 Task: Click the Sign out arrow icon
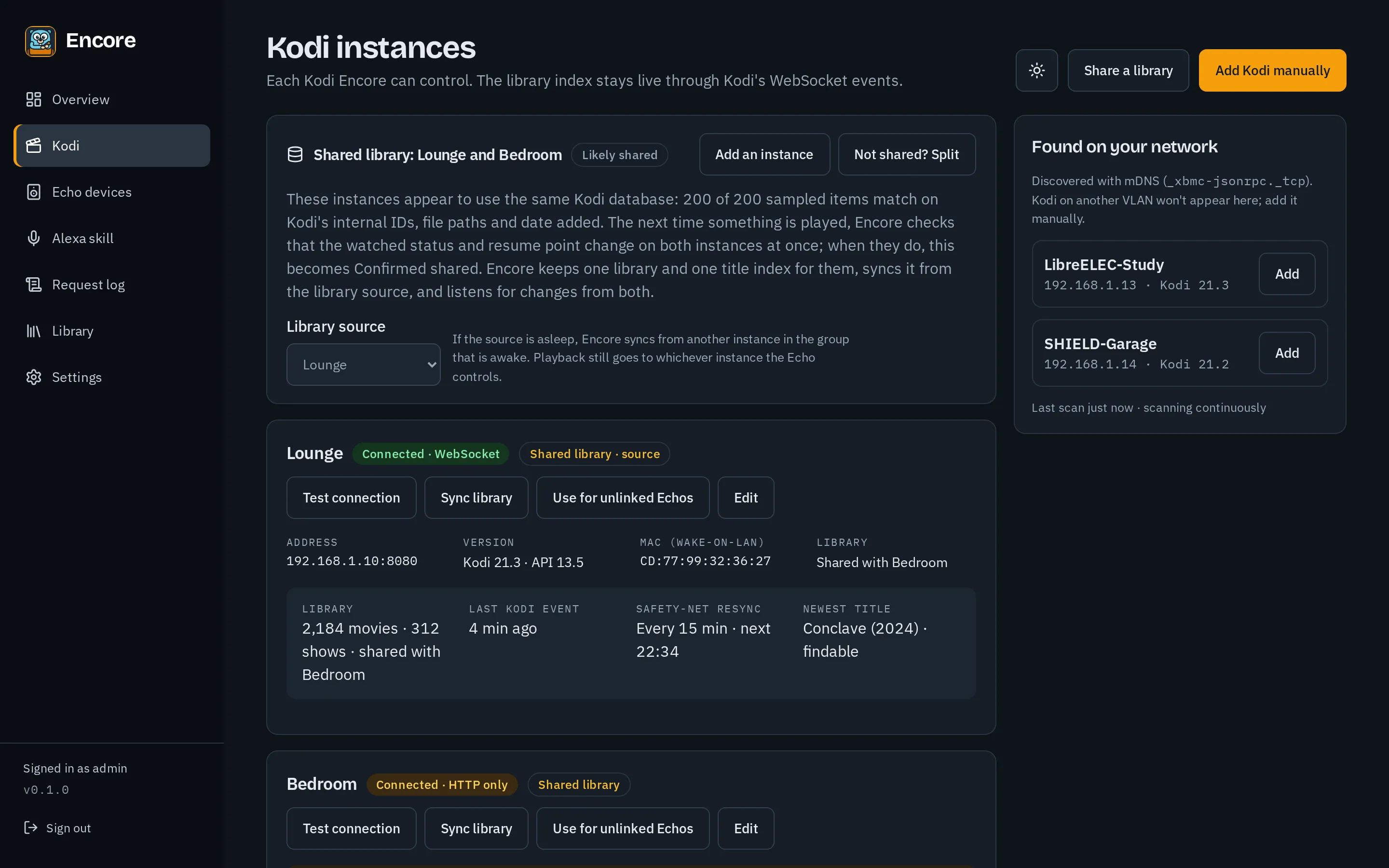pyautogui.click(x=31, y=827)
